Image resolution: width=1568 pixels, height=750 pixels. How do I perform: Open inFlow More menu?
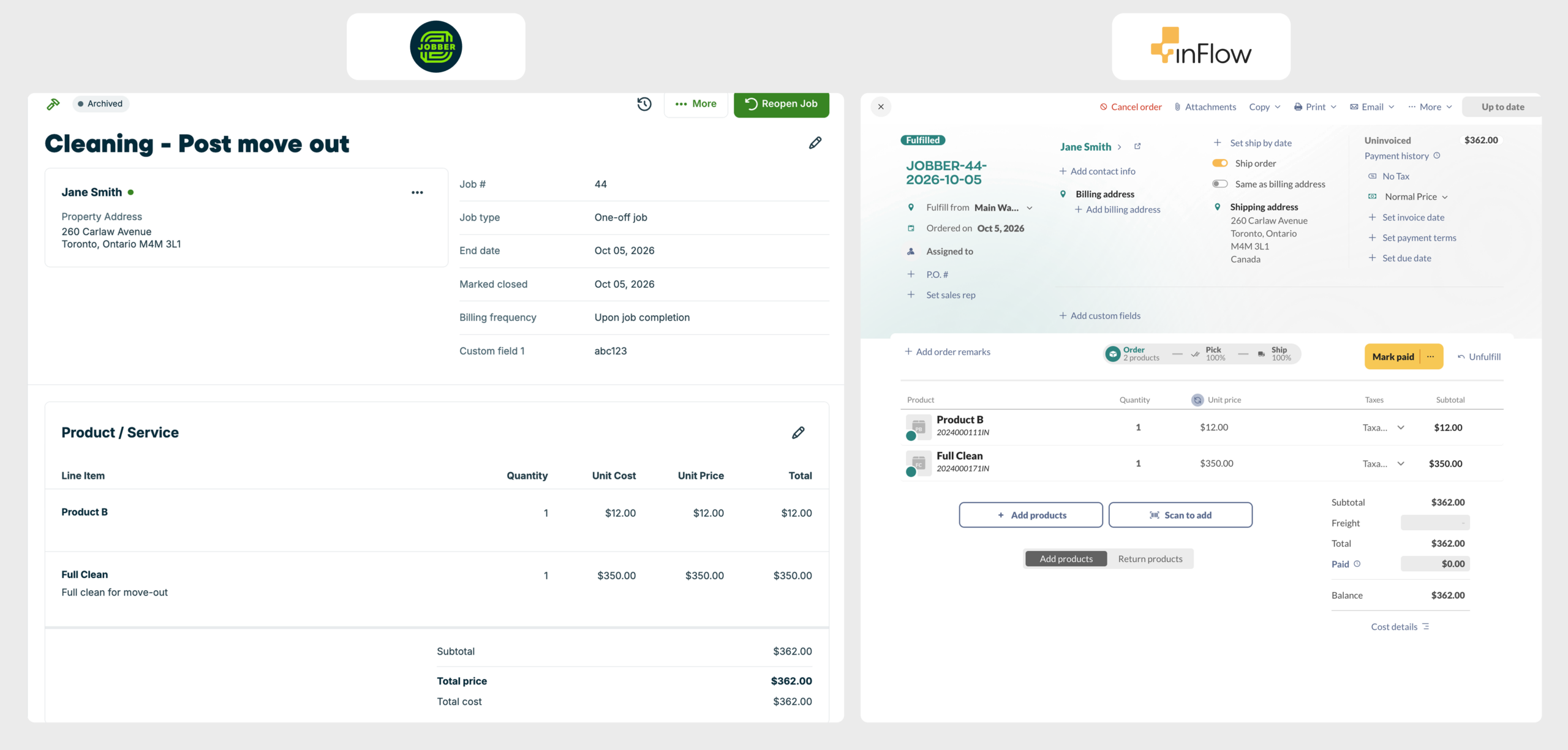1430,107
